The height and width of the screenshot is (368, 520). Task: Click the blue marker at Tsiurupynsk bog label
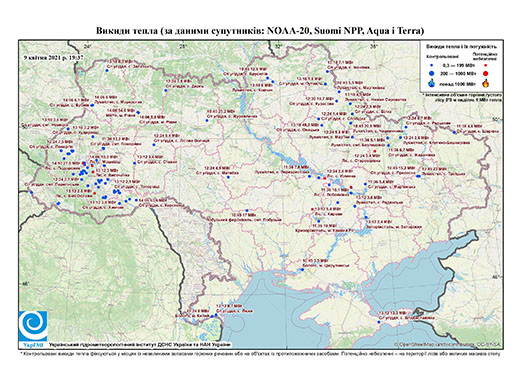[302, 269]
